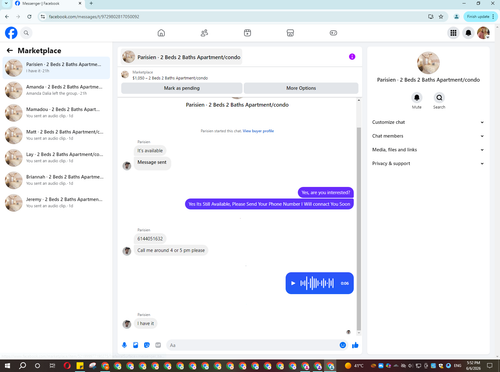Choose a GIF icon
The image size is (500, 372).
click(x=158, y=345)
